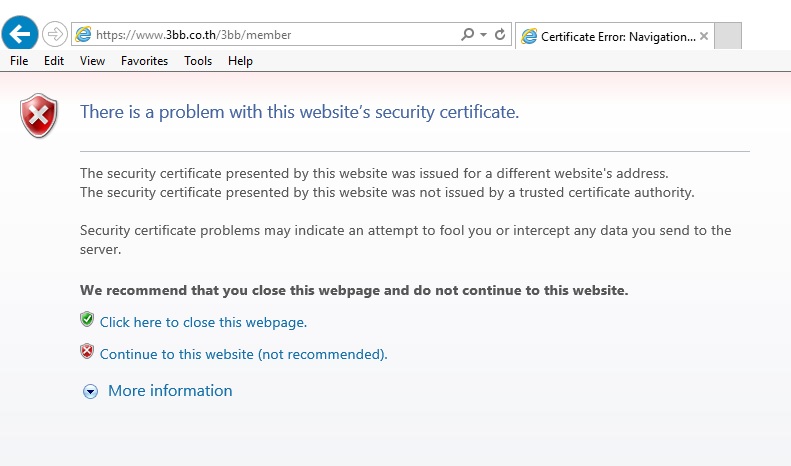Close the Certificate Error tab

click(x=704, y=36)
